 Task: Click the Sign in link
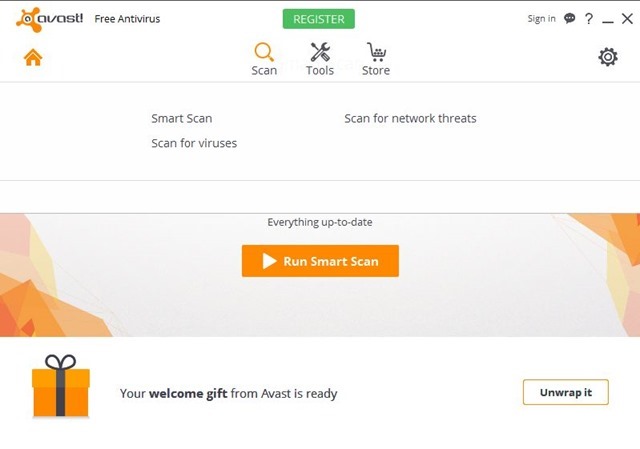click(541, 18)
